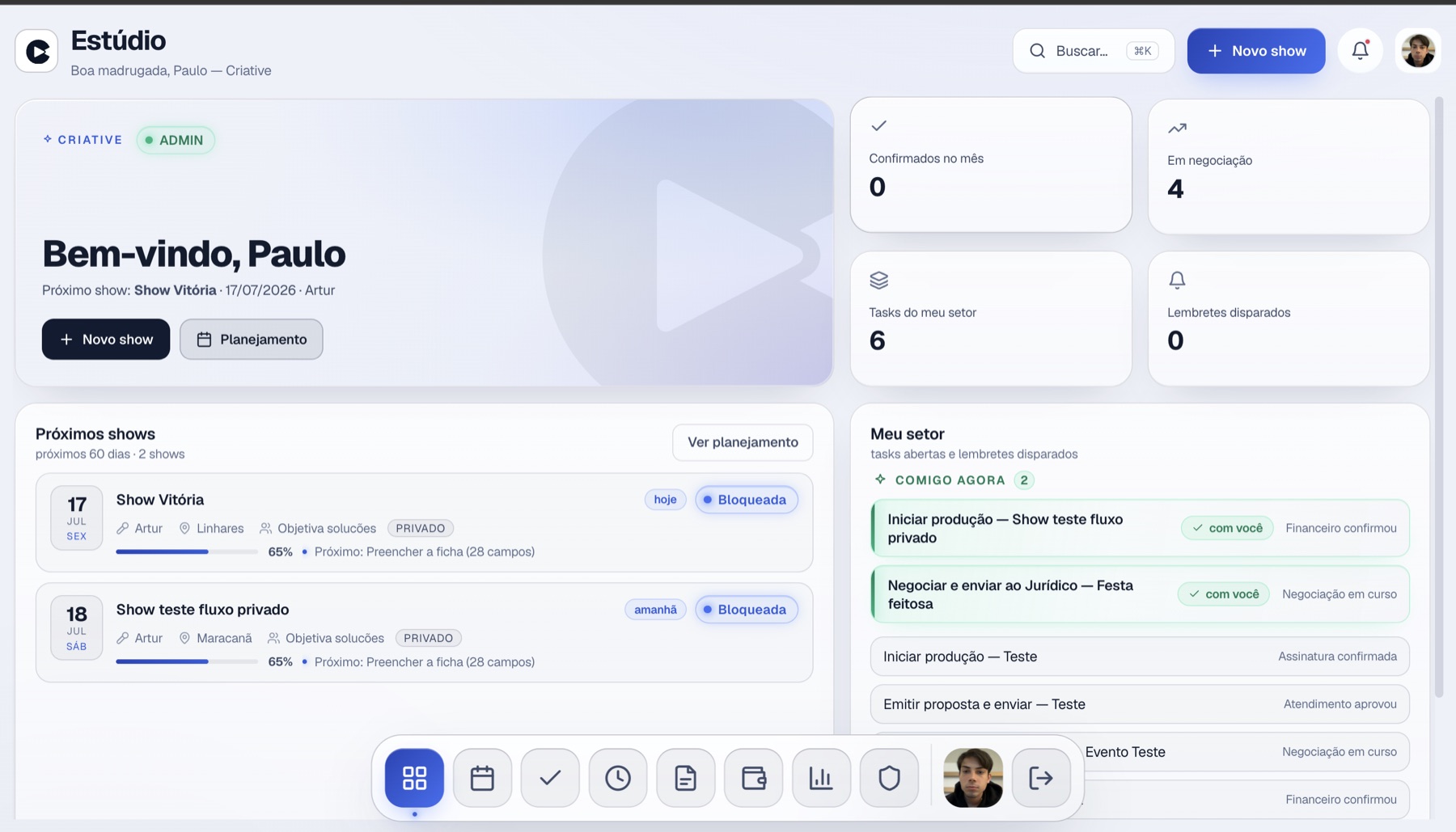
Task: Open task Iniciar produção — Teste
Action: point(1140,657)
